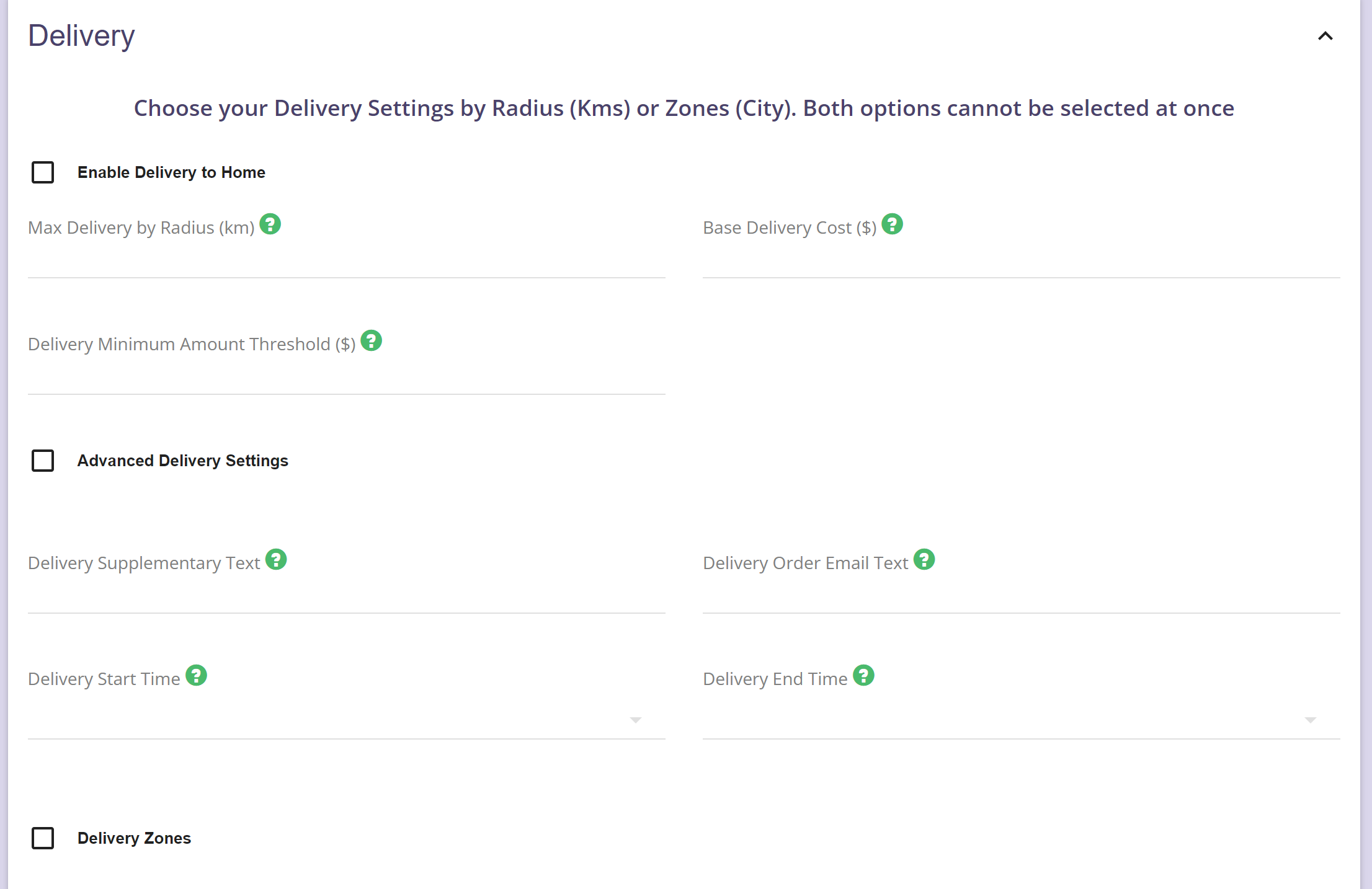Open the Delivery End Time dropdown arrow
Viewport: 1372px width, 889px height.
pos(1310,720)
